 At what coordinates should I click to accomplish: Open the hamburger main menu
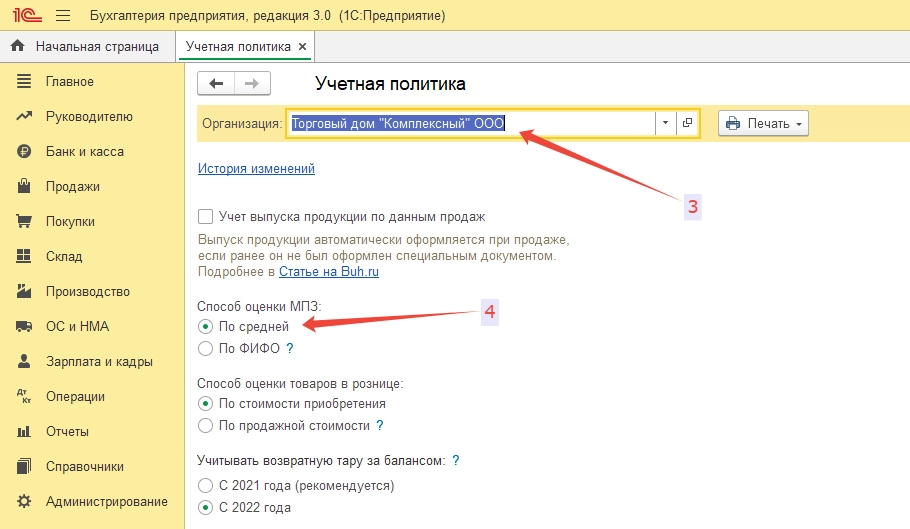click(63, 15)
